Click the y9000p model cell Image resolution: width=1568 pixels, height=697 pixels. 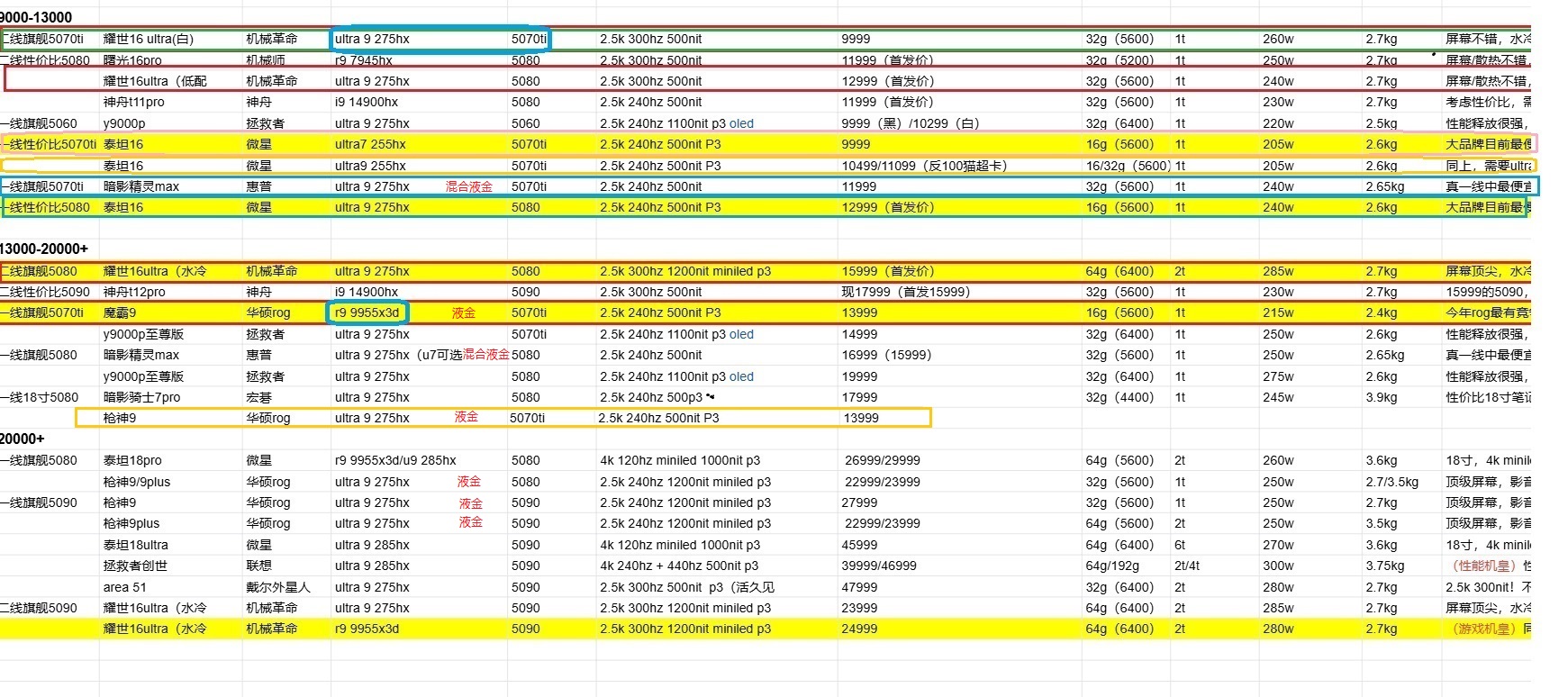[123, 123]
